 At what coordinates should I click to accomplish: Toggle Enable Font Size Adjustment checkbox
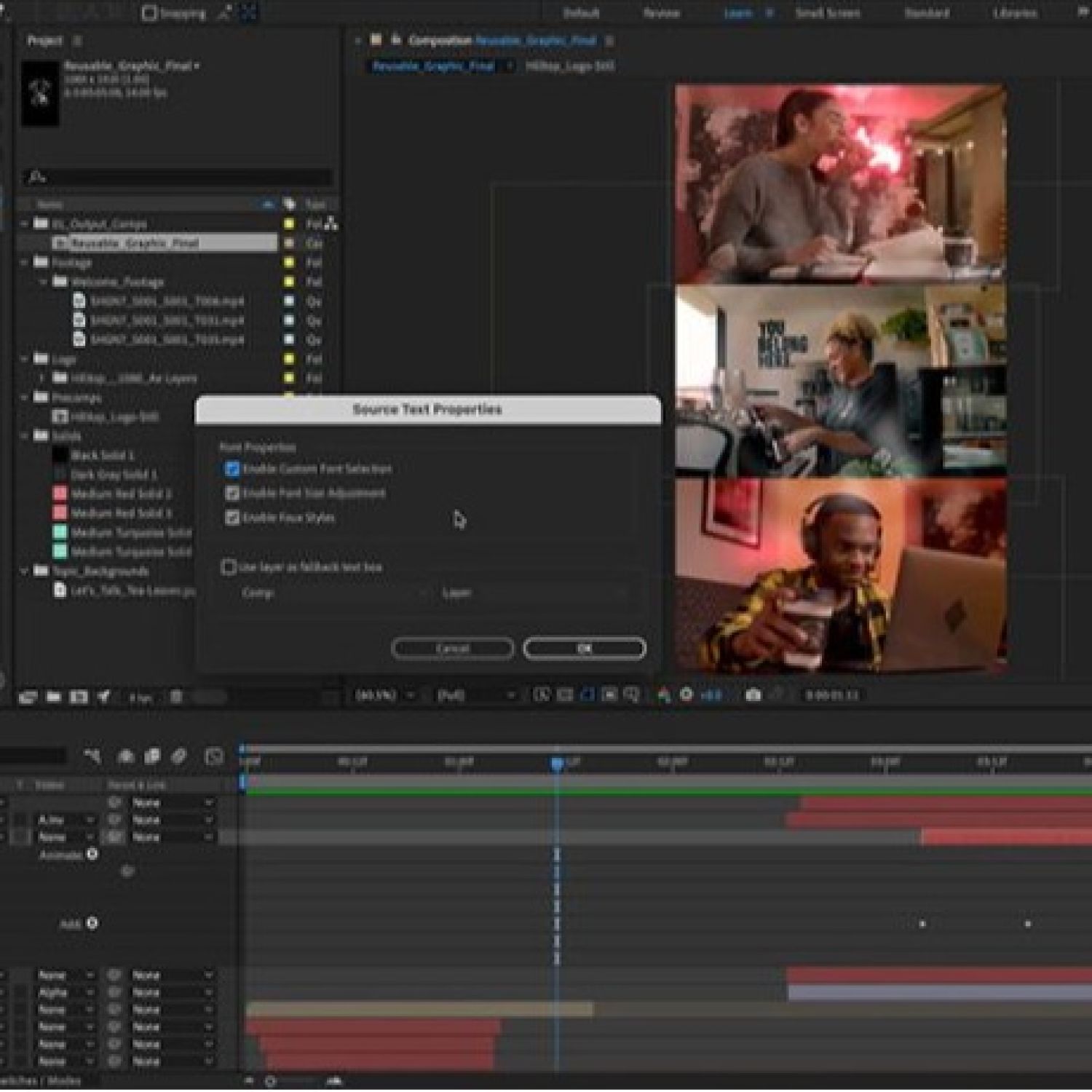[232, 494]
